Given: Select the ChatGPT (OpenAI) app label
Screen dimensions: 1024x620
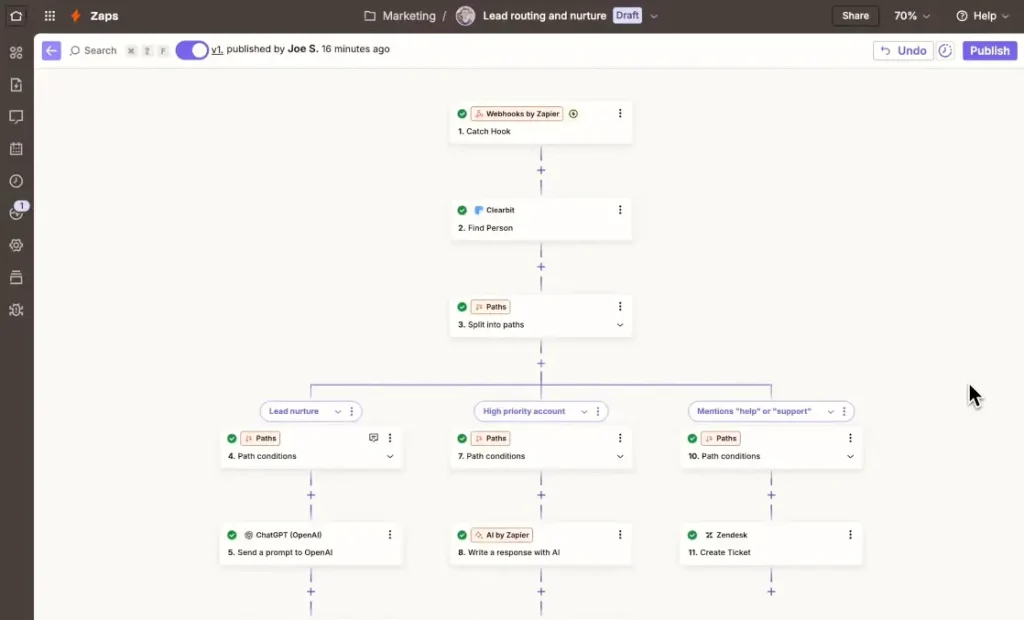Looking at the screenshot, I should click(283, 535).
